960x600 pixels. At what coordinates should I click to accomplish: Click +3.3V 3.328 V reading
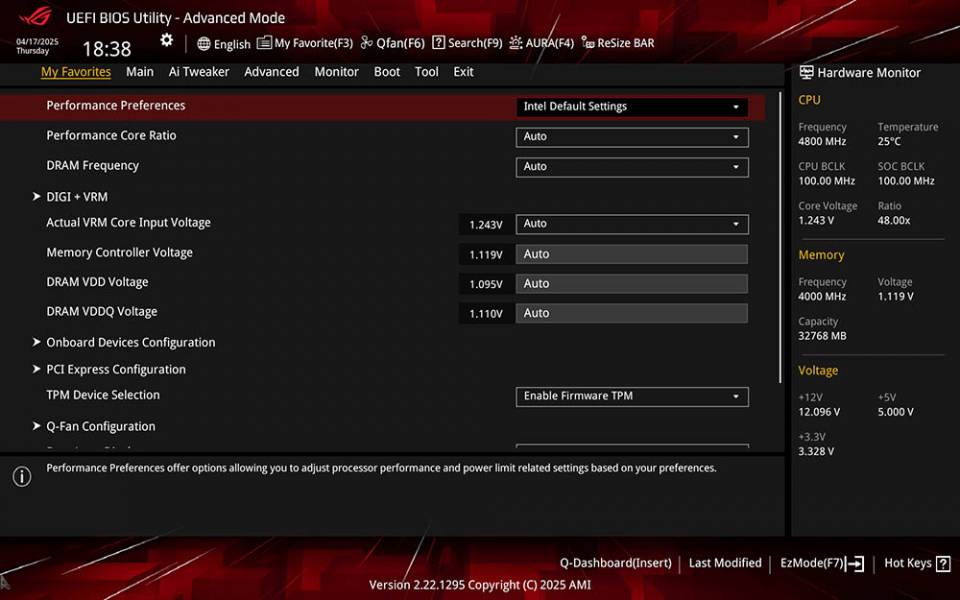(x=816, y=451)
